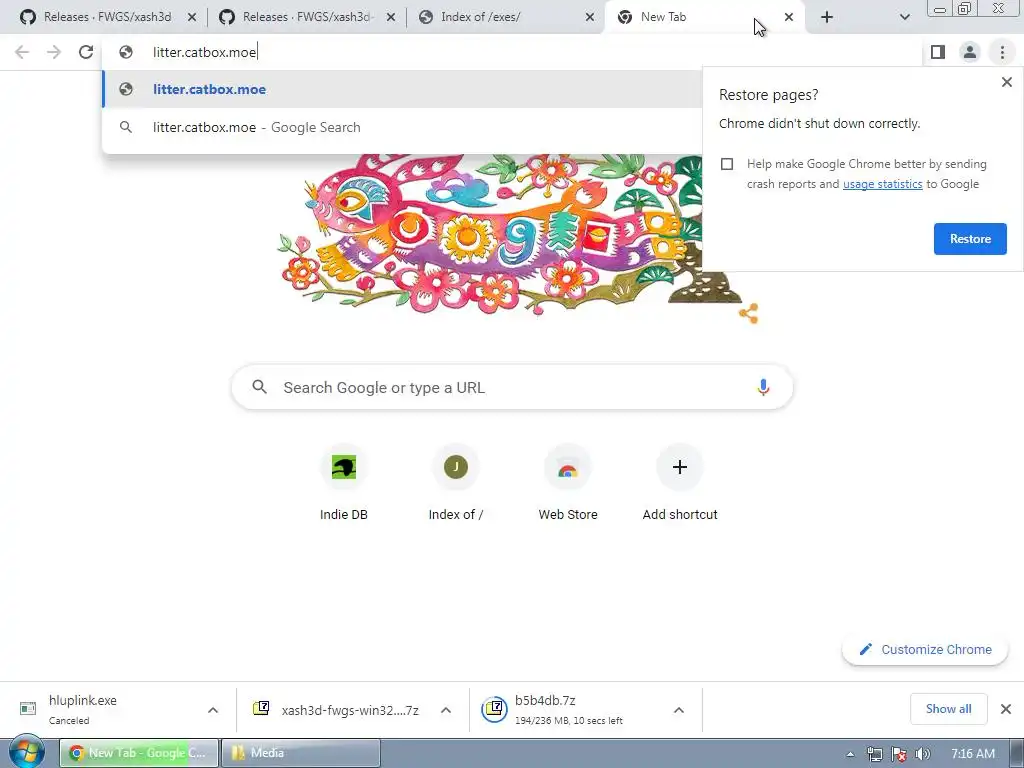1024x768 pixels.
Task: Open the usage statistics link
Action: [x=882, y=184]
